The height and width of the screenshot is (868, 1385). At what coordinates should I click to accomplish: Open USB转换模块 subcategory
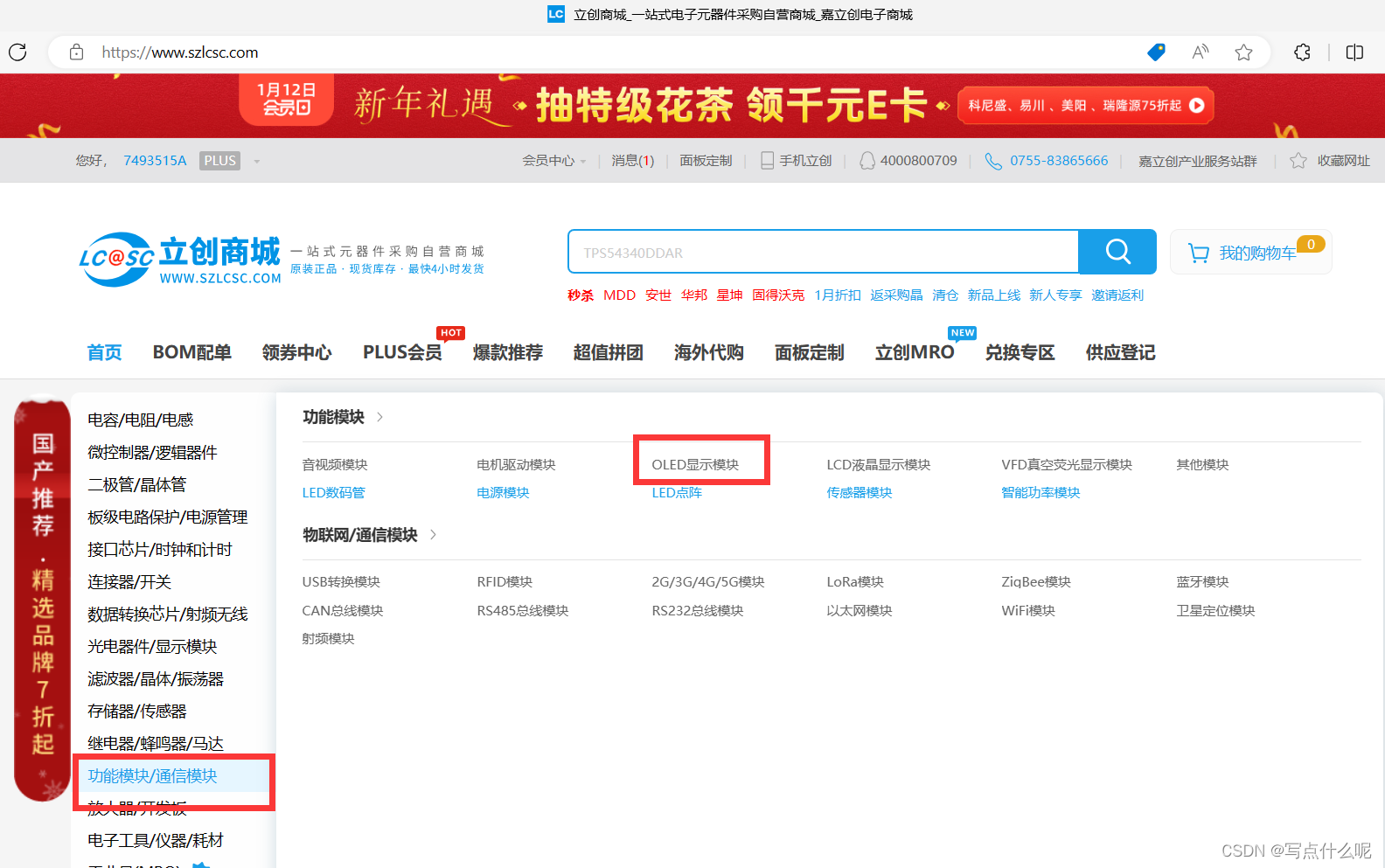pos(341,581)
